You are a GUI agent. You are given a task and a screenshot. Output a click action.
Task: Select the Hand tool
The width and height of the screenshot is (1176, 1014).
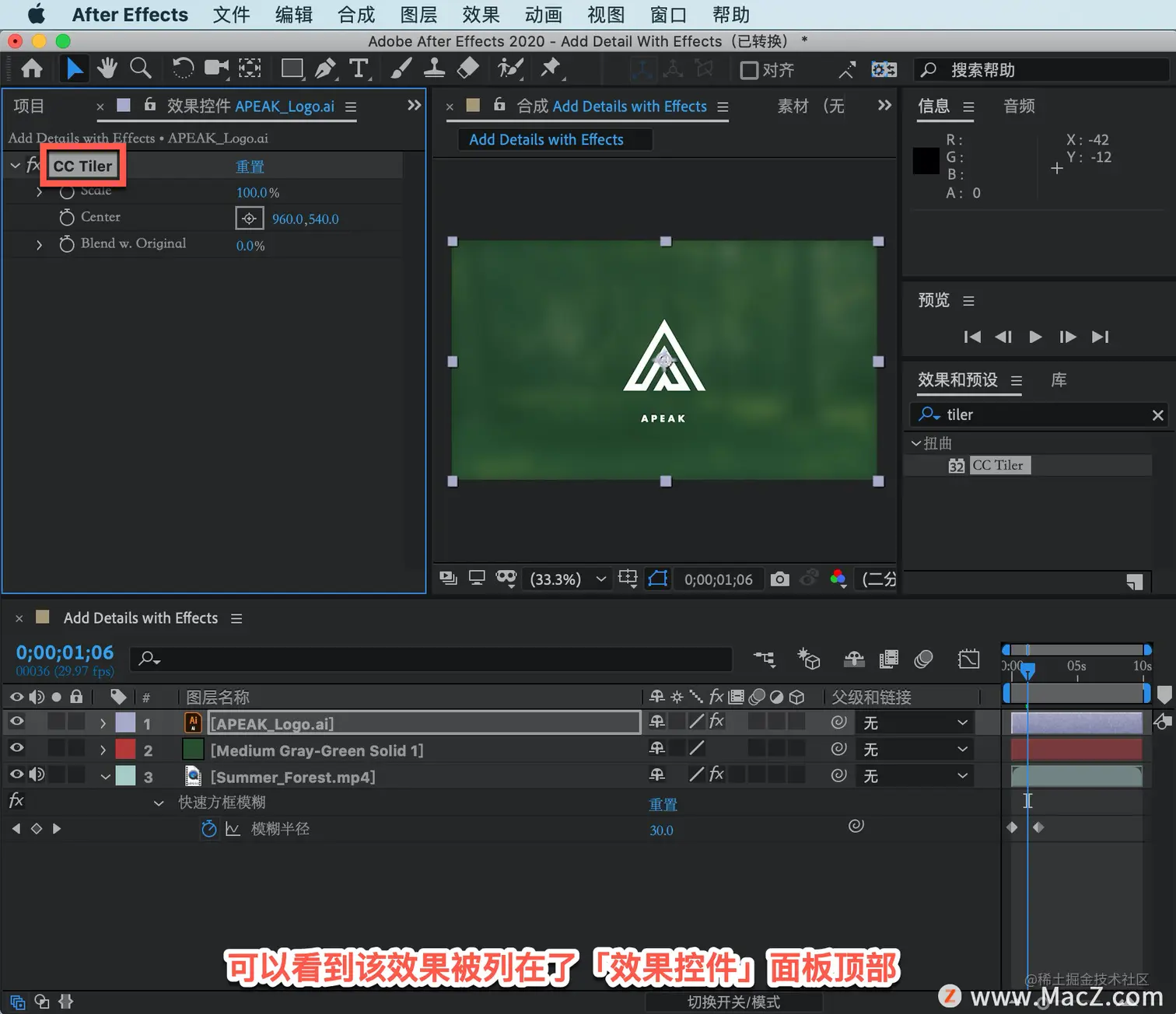pyautogui.click(x=107, y=69)
